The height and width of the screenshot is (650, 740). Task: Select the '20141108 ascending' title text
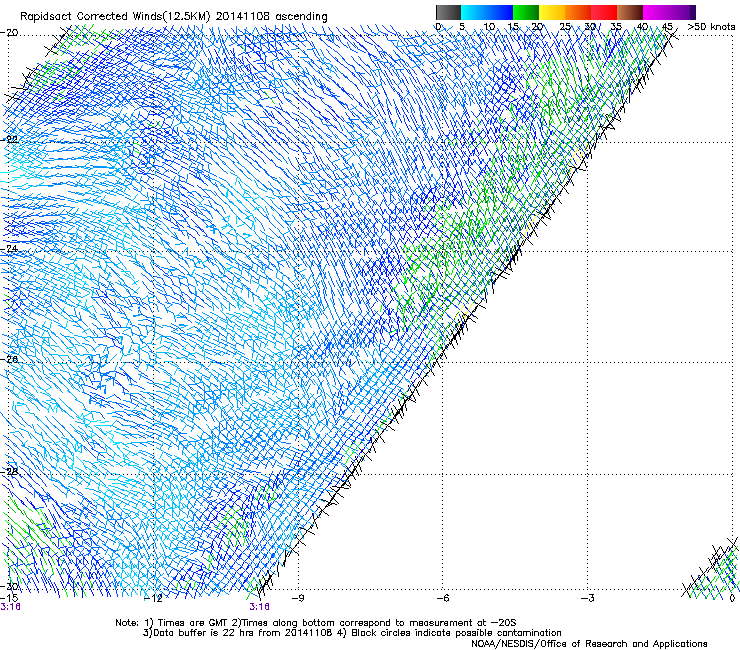(x=272, y=17)
